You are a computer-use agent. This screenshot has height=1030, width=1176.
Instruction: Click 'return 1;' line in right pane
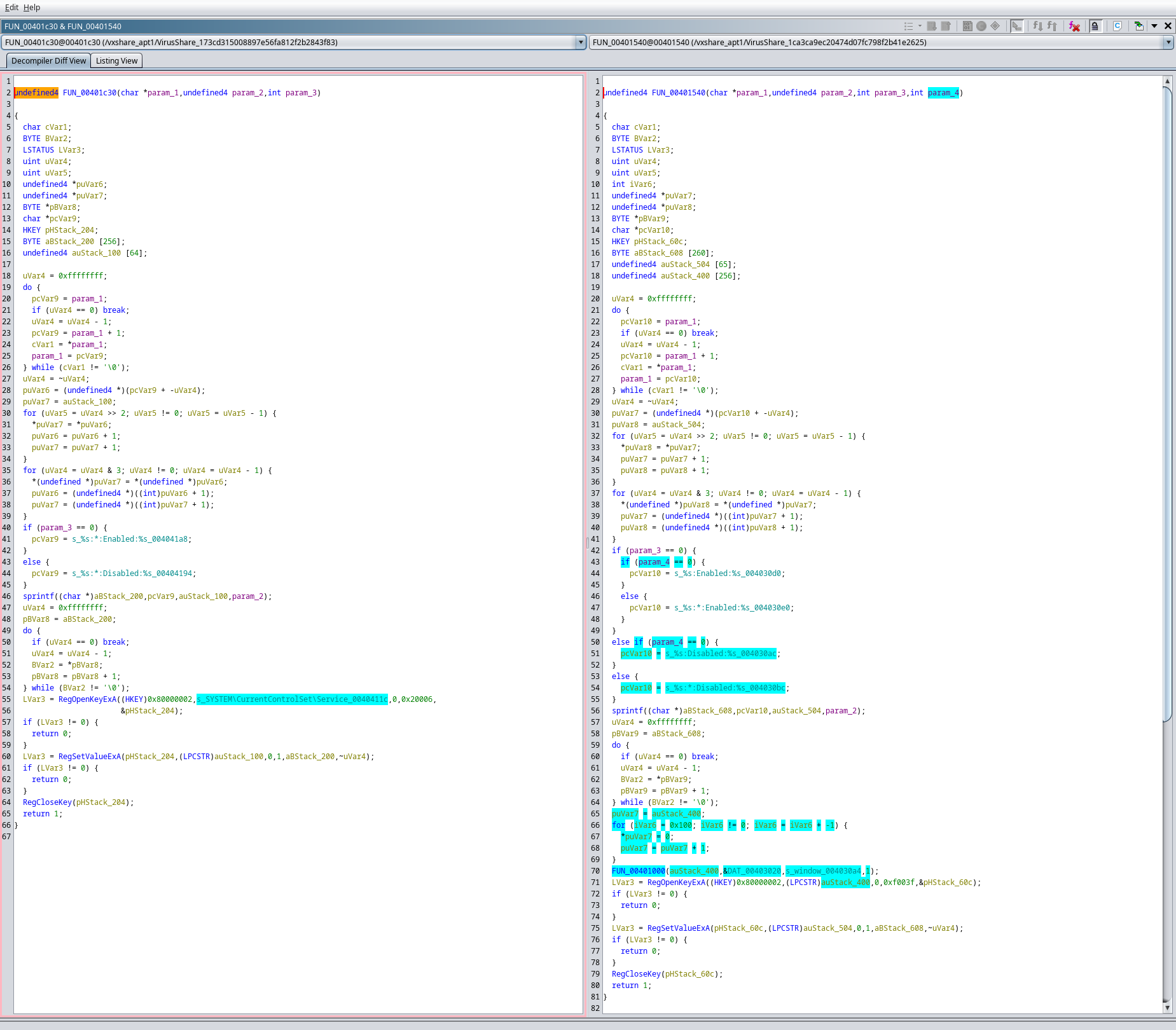click(x=632, y=985)
